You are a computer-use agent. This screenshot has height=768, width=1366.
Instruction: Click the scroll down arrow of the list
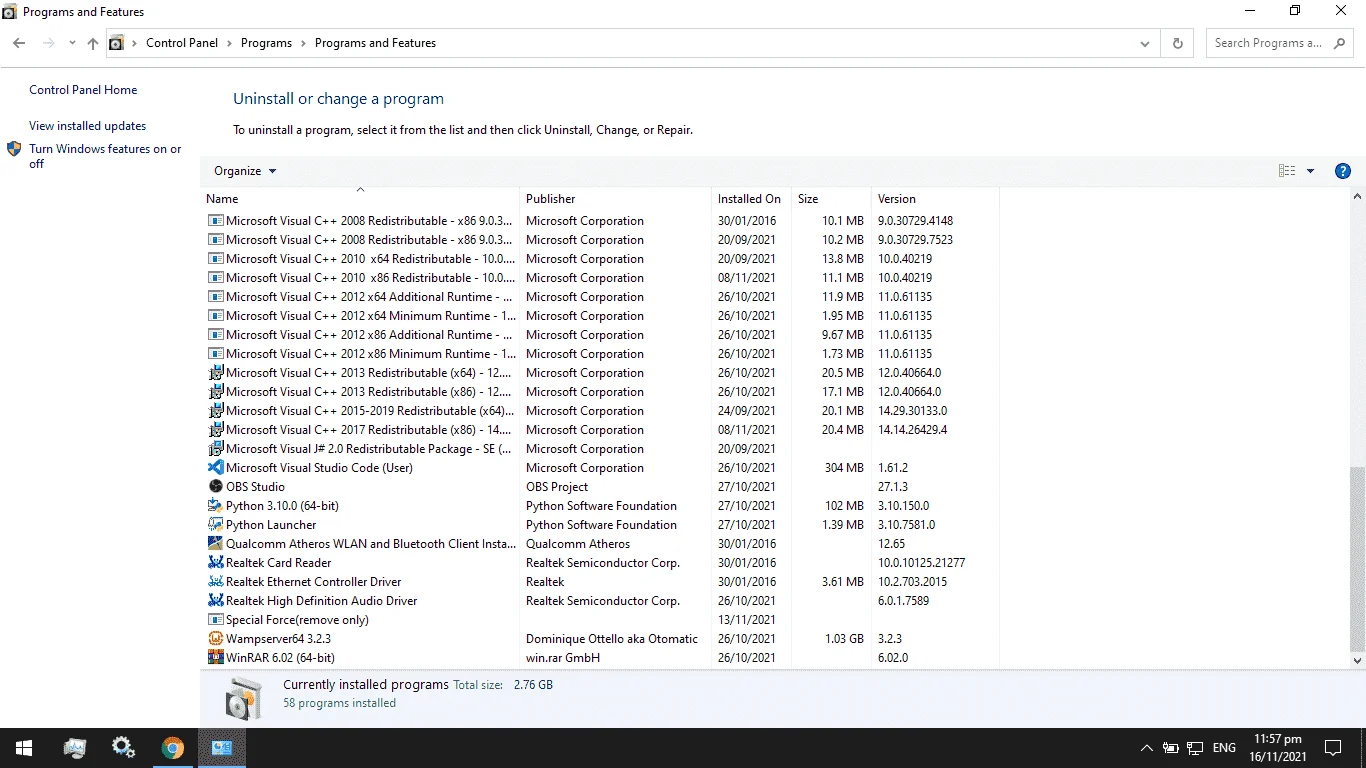[x=1357, y=660]
